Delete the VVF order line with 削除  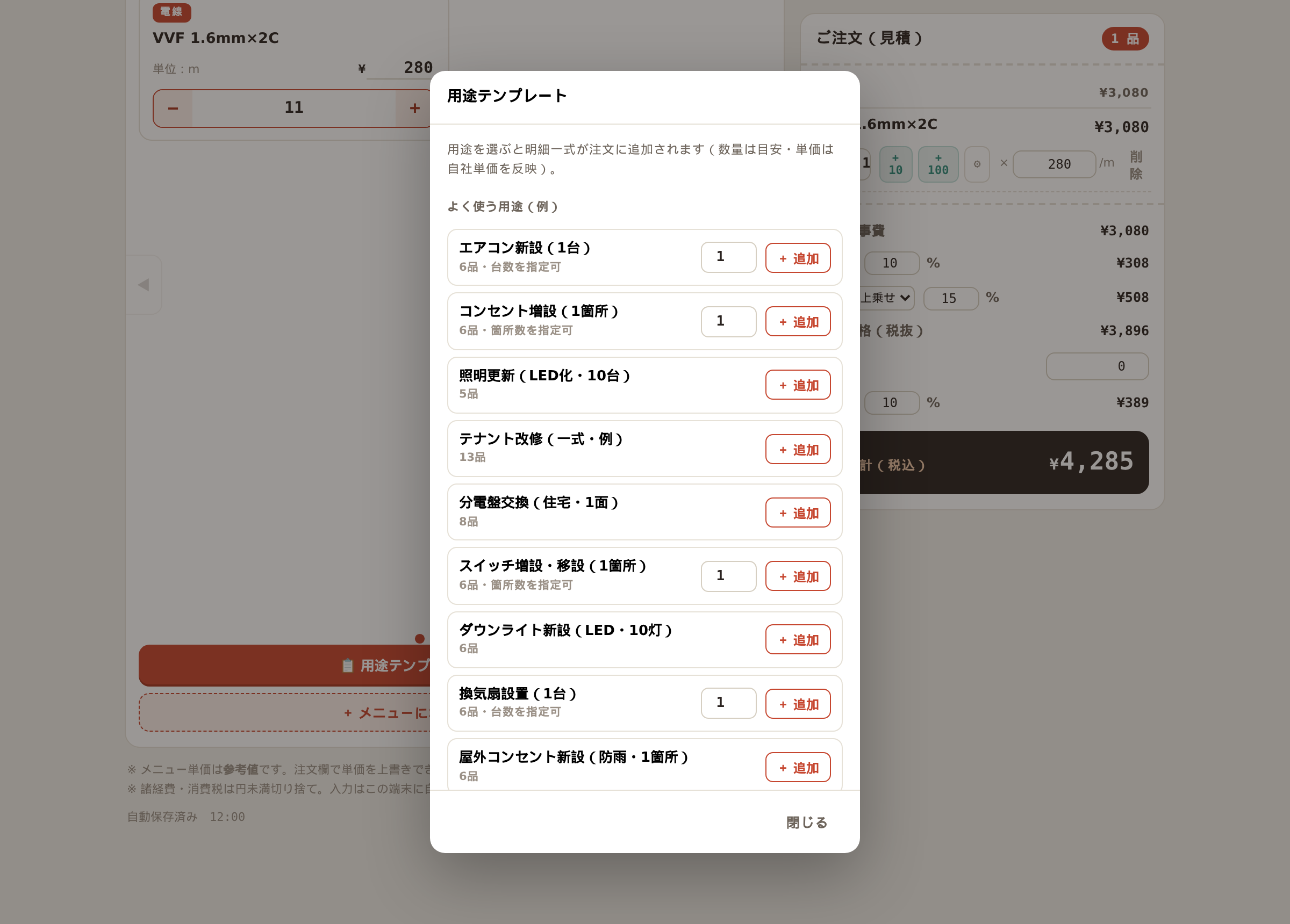point(1135,165)
